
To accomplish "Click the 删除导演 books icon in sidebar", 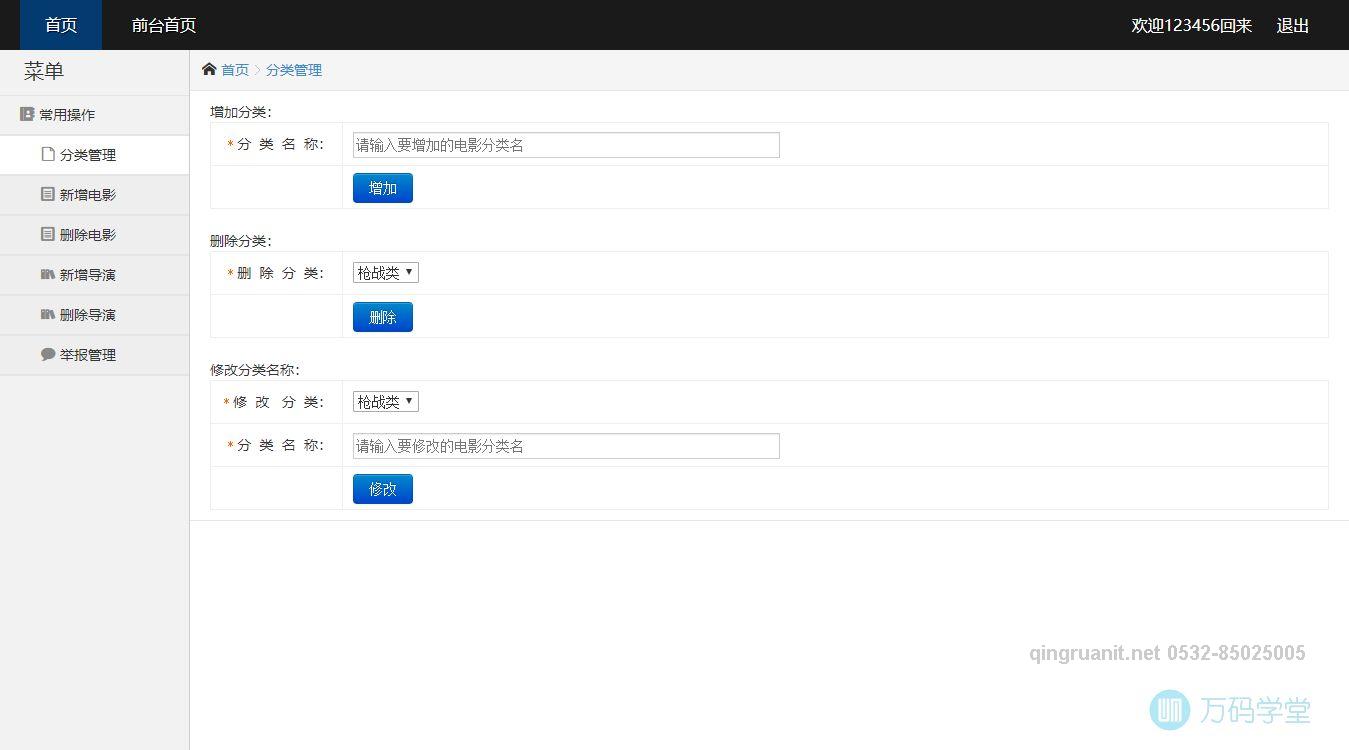I will (x=47, y=314).
